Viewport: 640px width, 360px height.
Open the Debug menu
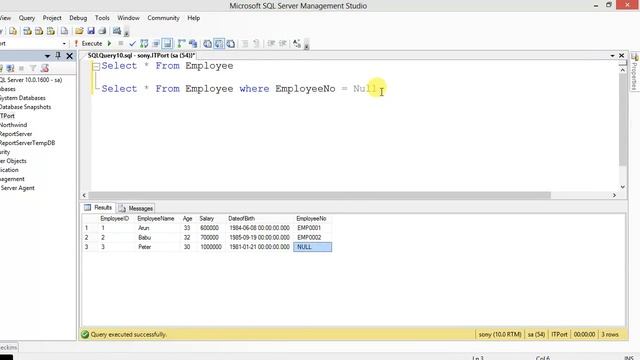coord(78,18)
